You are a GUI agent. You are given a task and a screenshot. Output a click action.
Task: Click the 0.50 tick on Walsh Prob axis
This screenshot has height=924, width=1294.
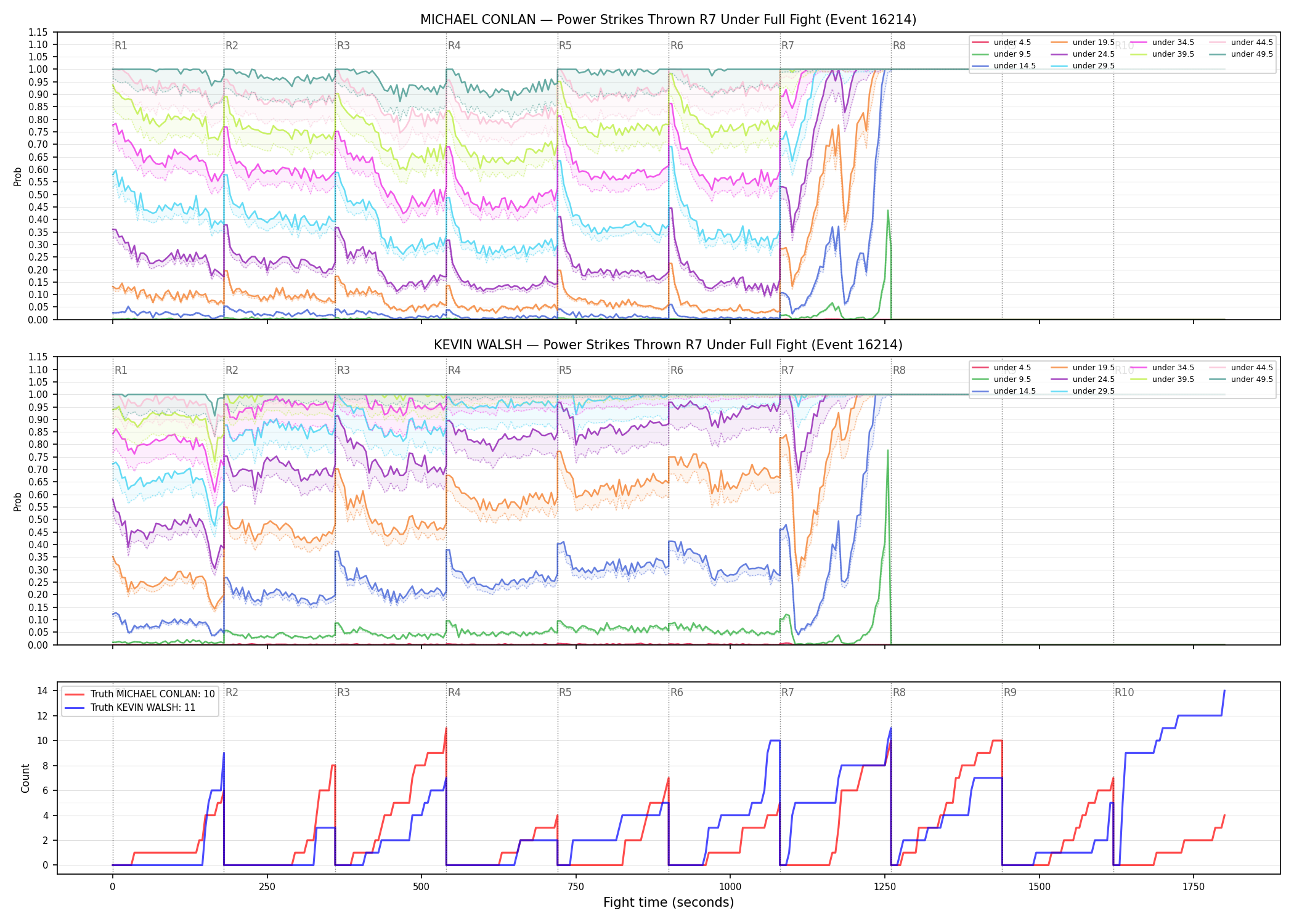coord(38,520)
